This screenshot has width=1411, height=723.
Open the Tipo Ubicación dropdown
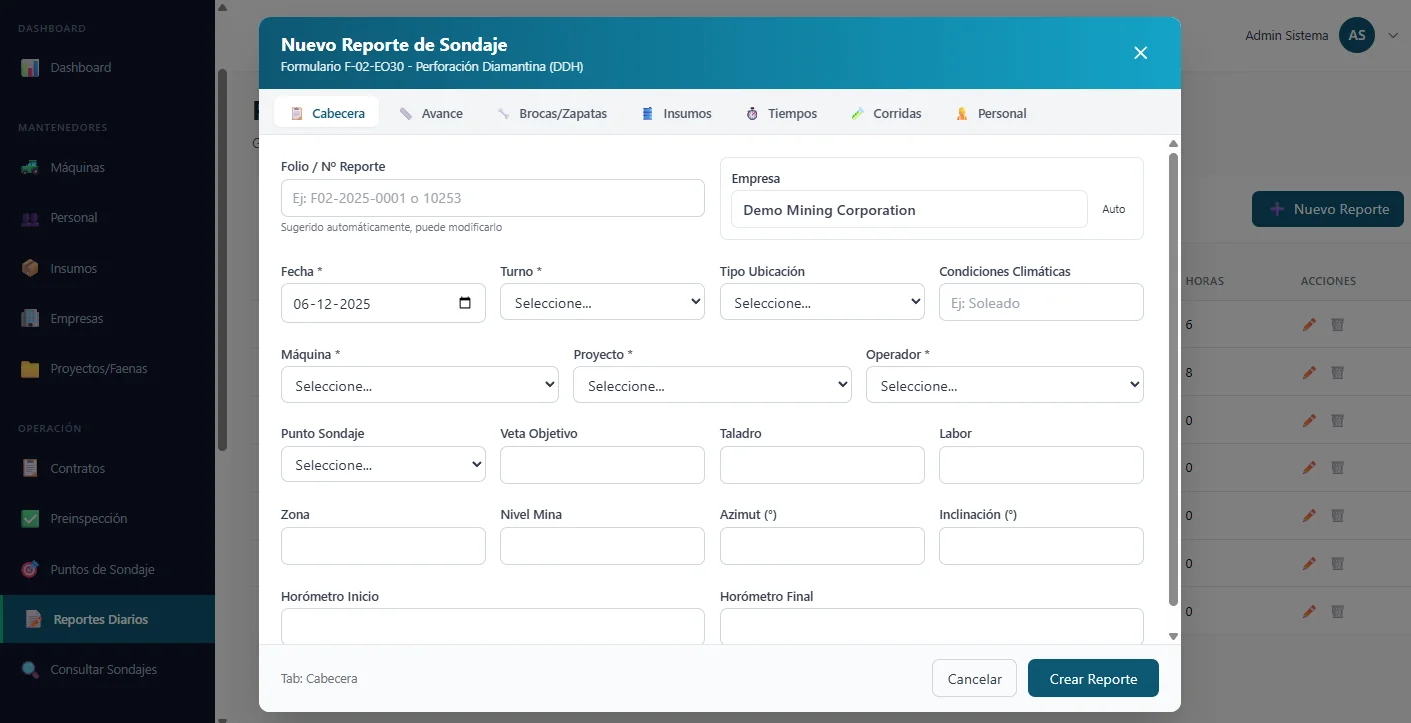[821, 302]
